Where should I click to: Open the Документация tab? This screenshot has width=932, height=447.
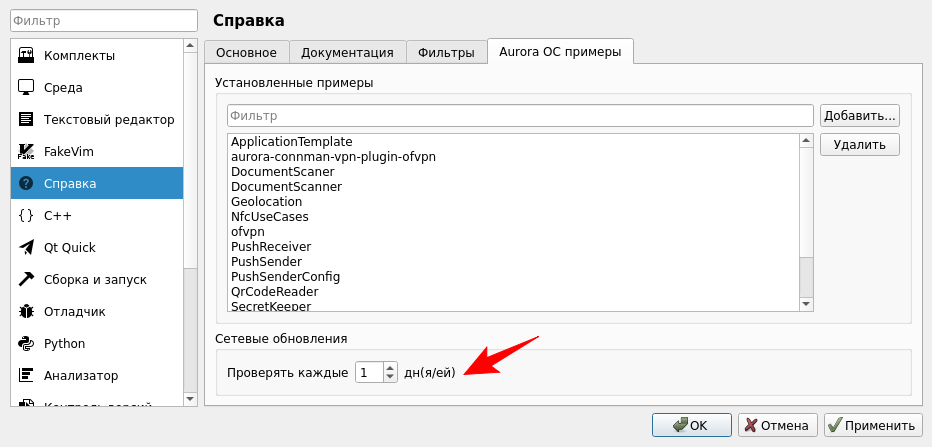pyautogui.click(x=347, y=53)
